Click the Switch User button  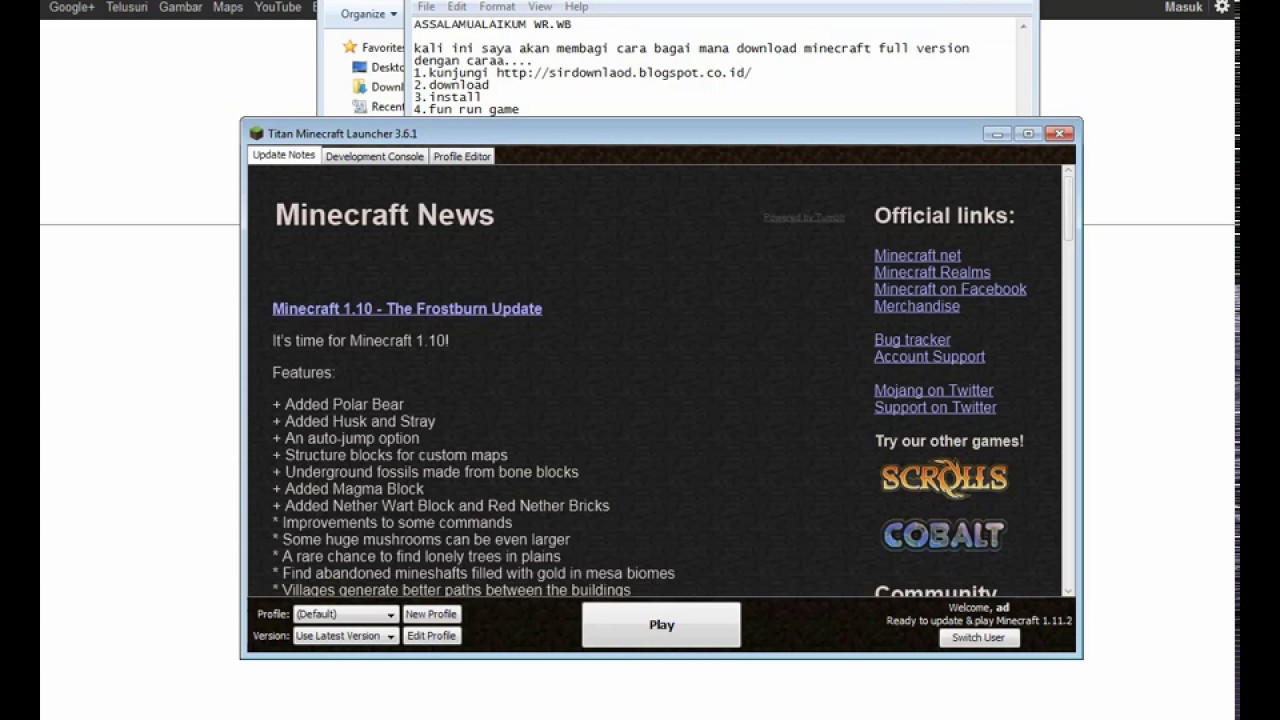[x=978, y=638]
